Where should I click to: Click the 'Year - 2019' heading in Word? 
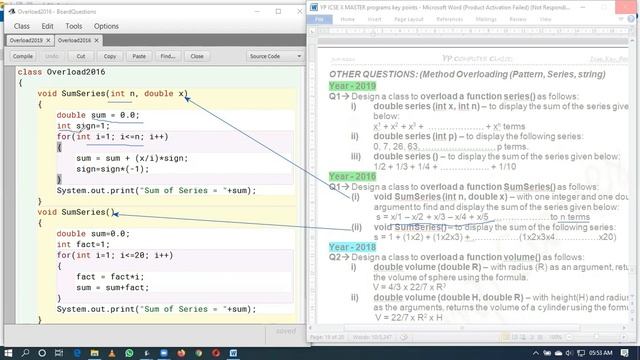click(352, 86)
